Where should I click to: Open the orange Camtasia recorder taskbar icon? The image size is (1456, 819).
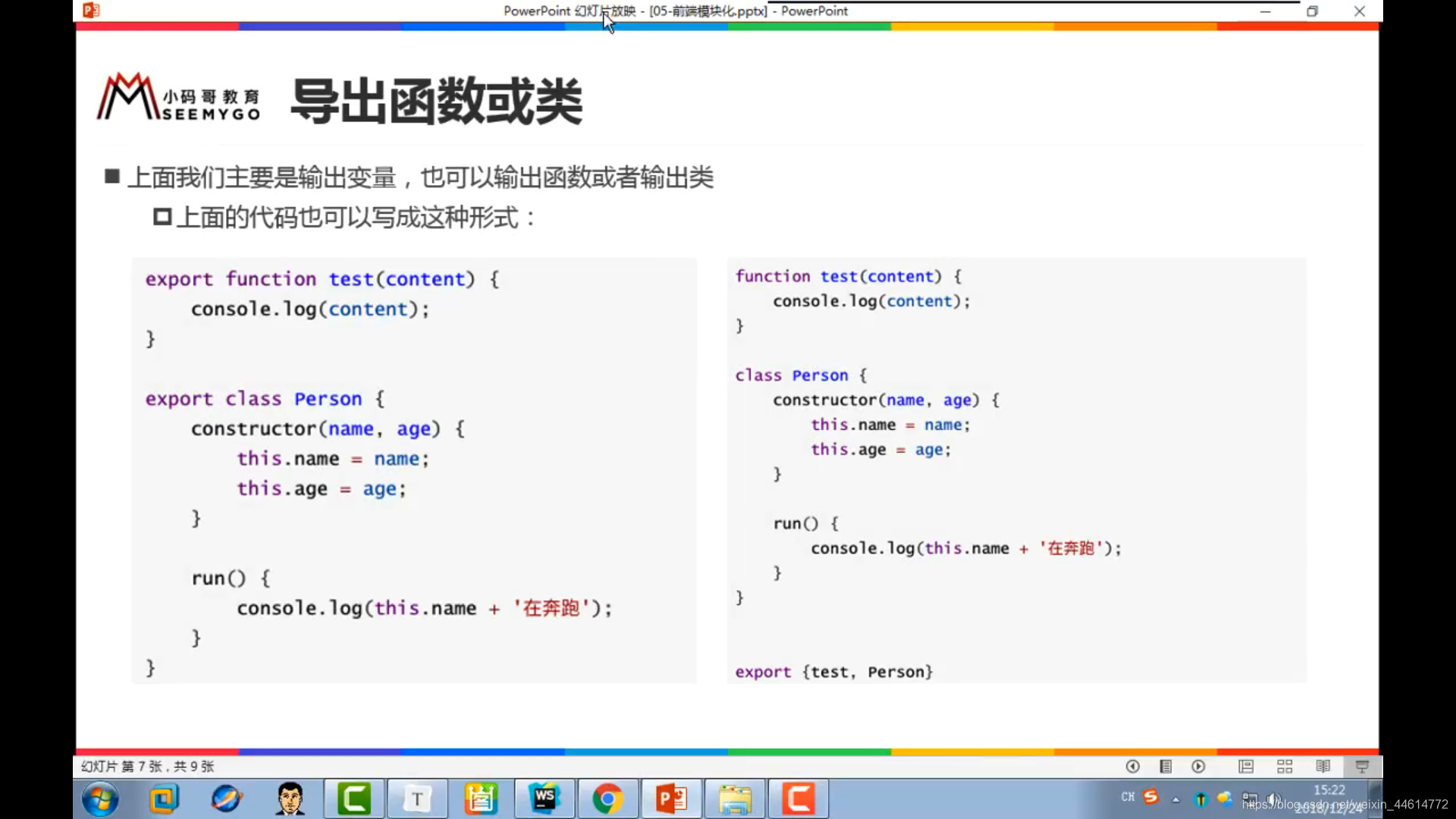coord(799,799)
